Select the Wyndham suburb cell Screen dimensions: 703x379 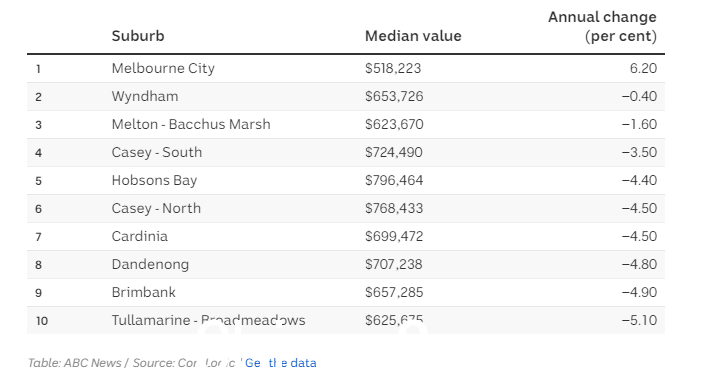[145, 96]
